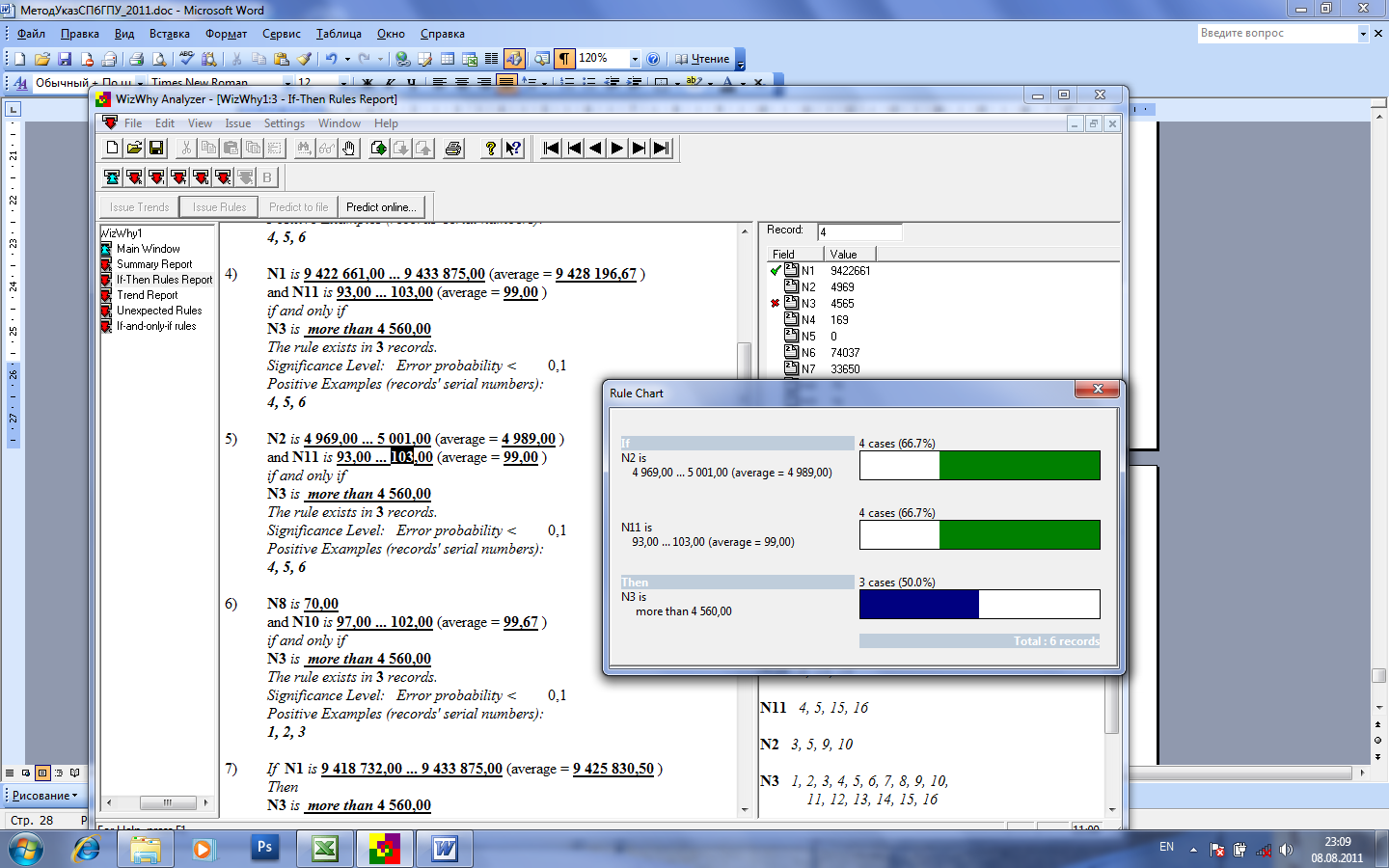Open the Help menu in WizWhy
Image resolution: width=1389 pixels, height=868 pixels.
click(x=386, y=123)
